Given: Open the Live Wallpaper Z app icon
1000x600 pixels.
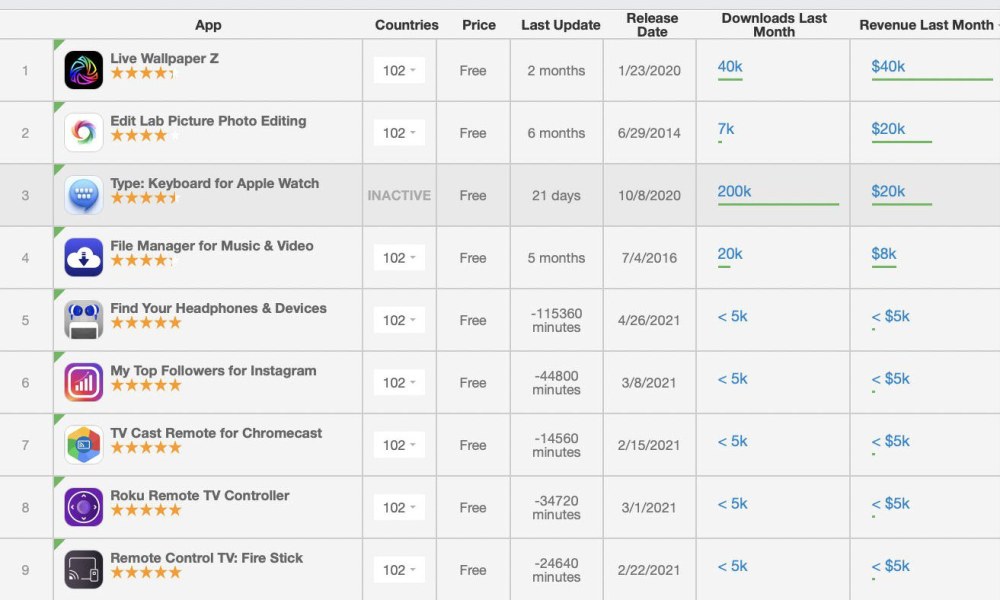Looking at the screenshot, I should [84, 70].
